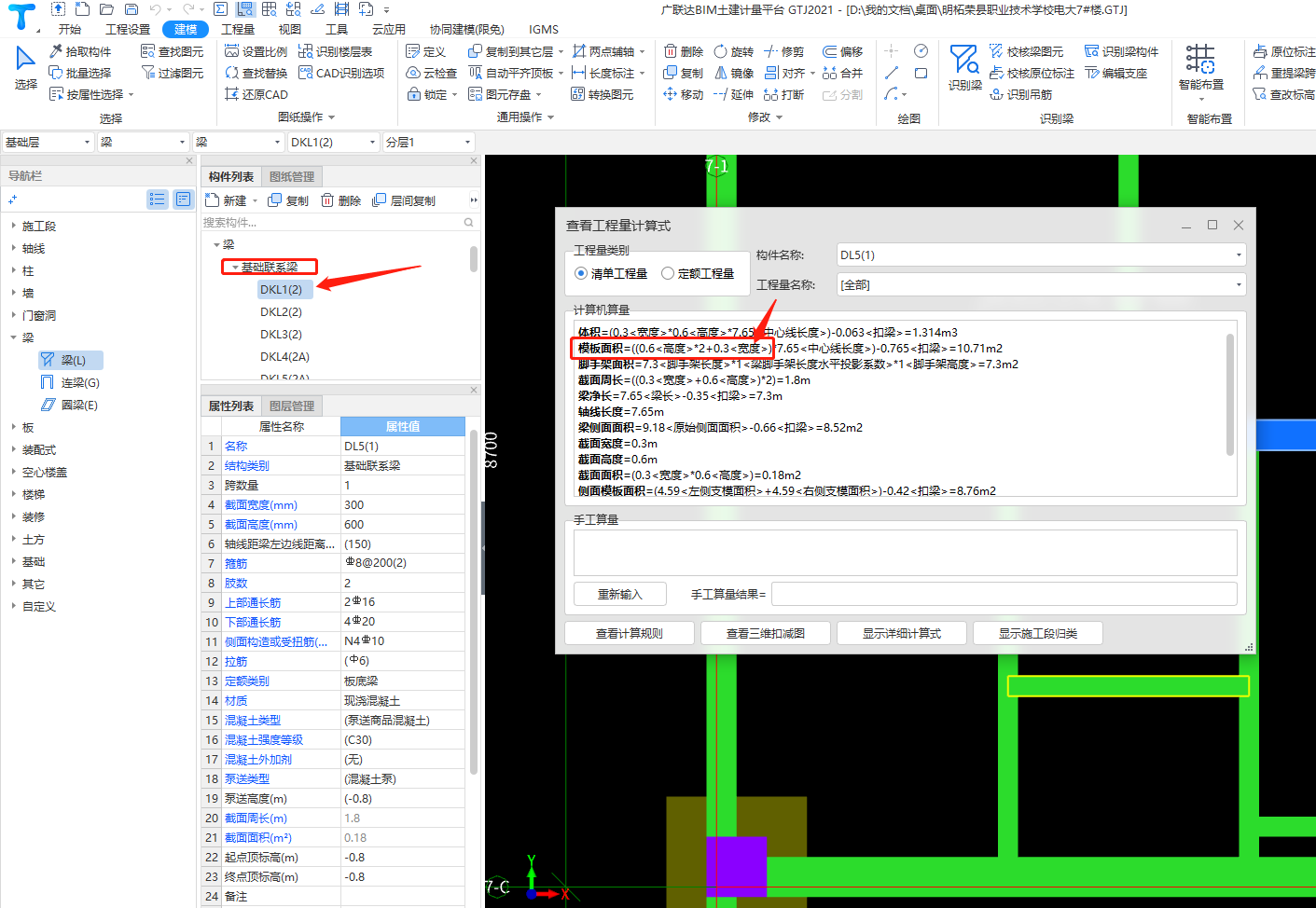This screenshot has height=908, width=1316.
Task: Click the 手工算量结果 input field
Action: (x=1004, y=594)
